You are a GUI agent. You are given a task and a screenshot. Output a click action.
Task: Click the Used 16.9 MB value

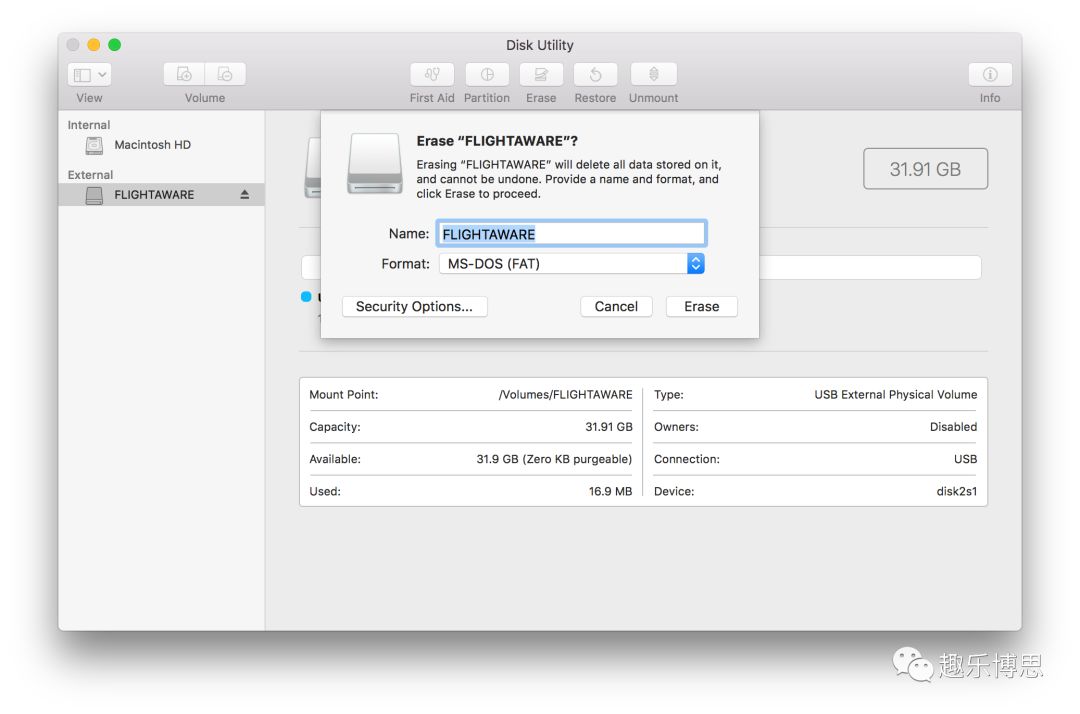(x=610, y=492)
